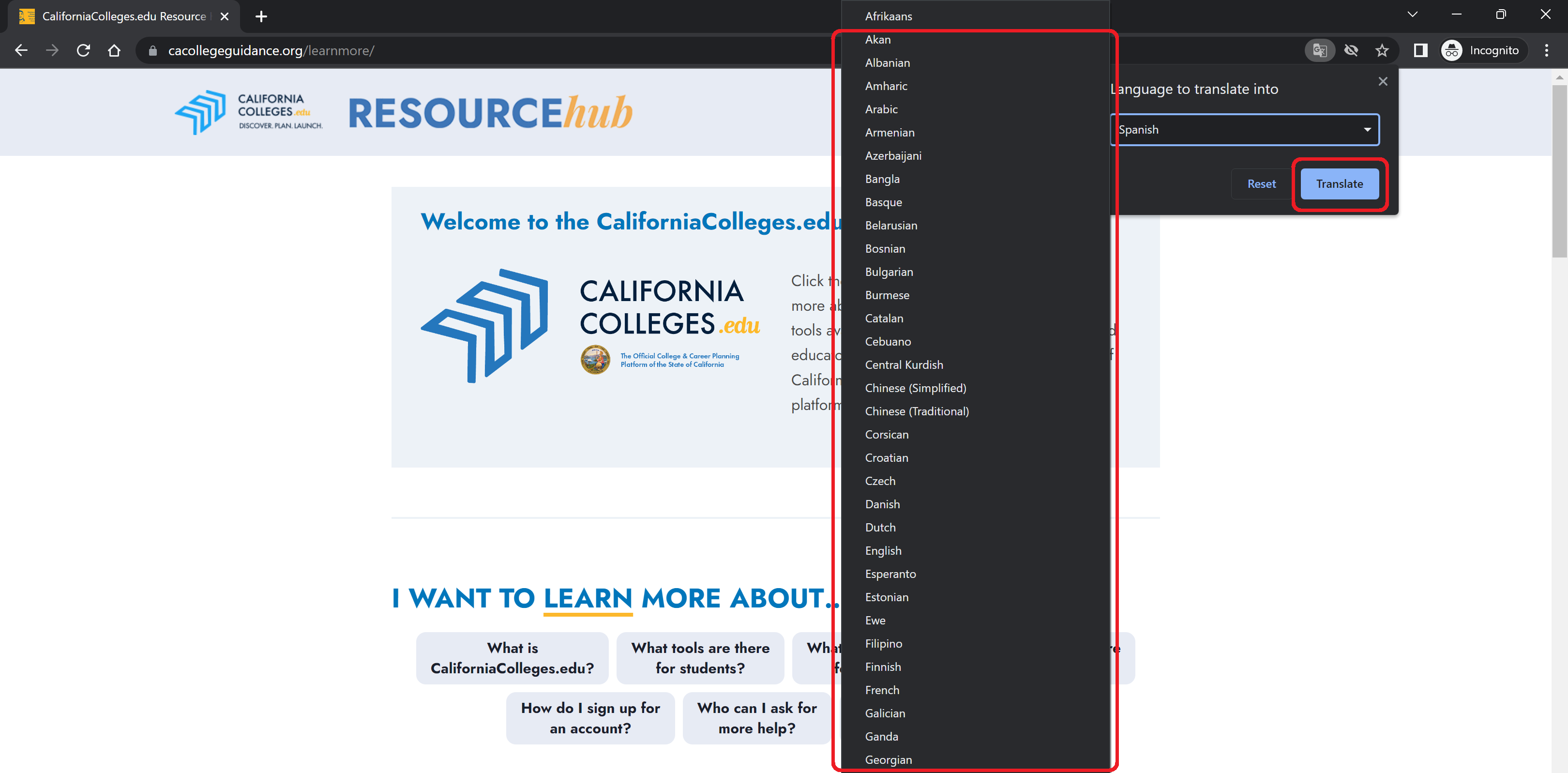Select Cebuano language option
The image size is (1568, 773).
coord(975,341)
